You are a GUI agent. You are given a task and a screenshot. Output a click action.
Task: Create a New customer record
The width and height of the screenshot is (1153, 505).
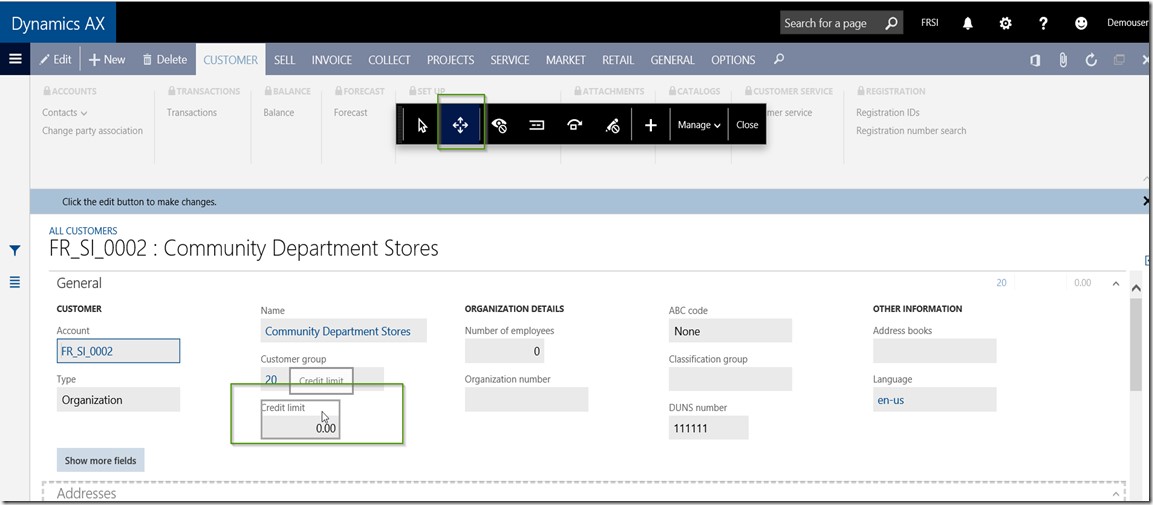click(107, 60)
